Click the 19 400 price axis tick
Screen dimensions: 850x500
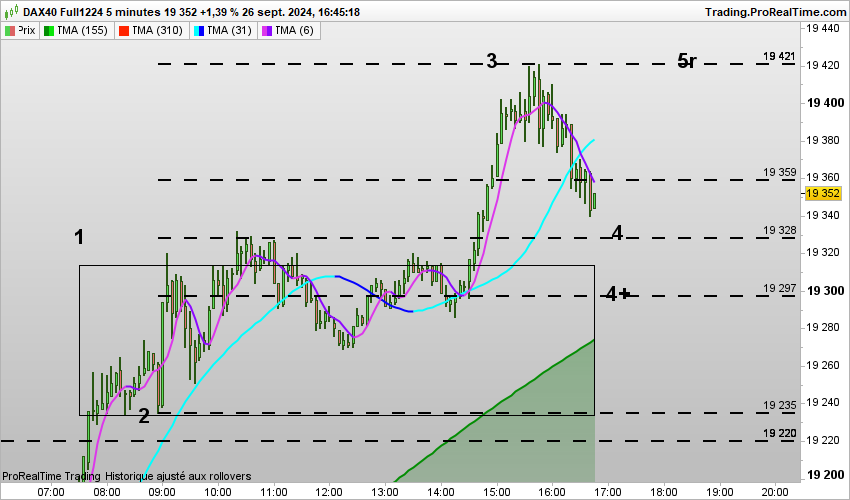pos(825,103)
